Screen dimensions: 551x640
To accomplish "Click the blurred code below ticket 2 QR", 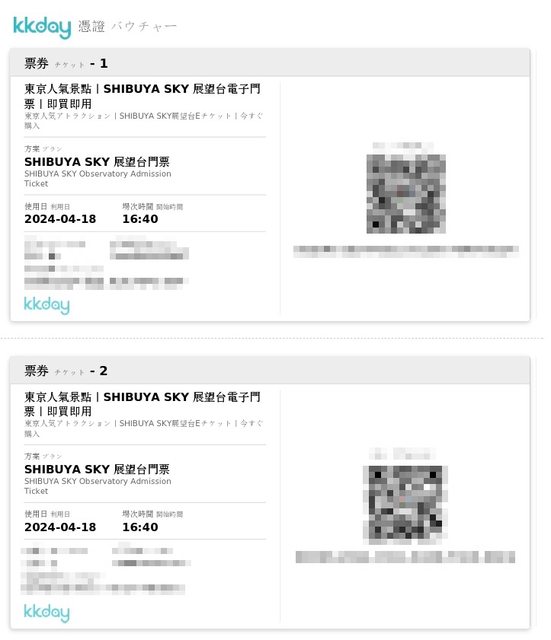I will (x=405, y=557).
